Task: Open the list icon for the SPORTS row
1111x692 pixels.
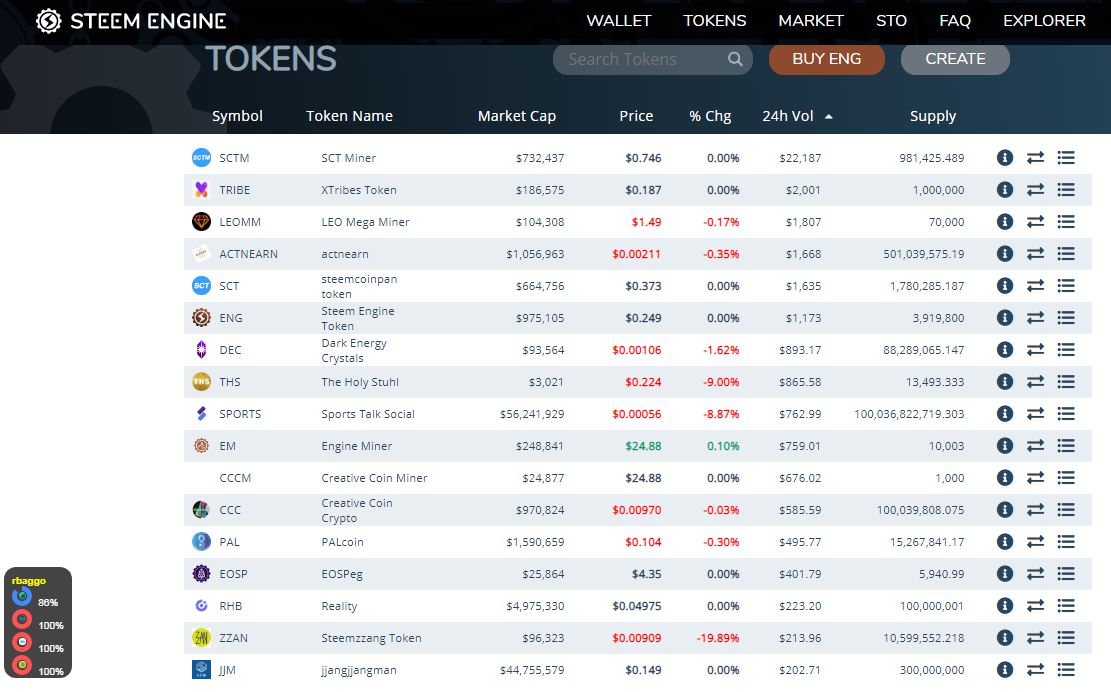Action: click(1066, 414)
